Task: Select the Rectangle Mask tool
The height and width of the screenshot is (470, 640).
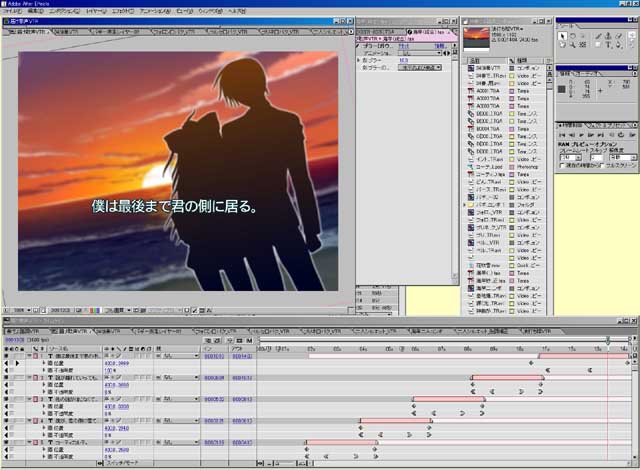Action: (598, 44)
